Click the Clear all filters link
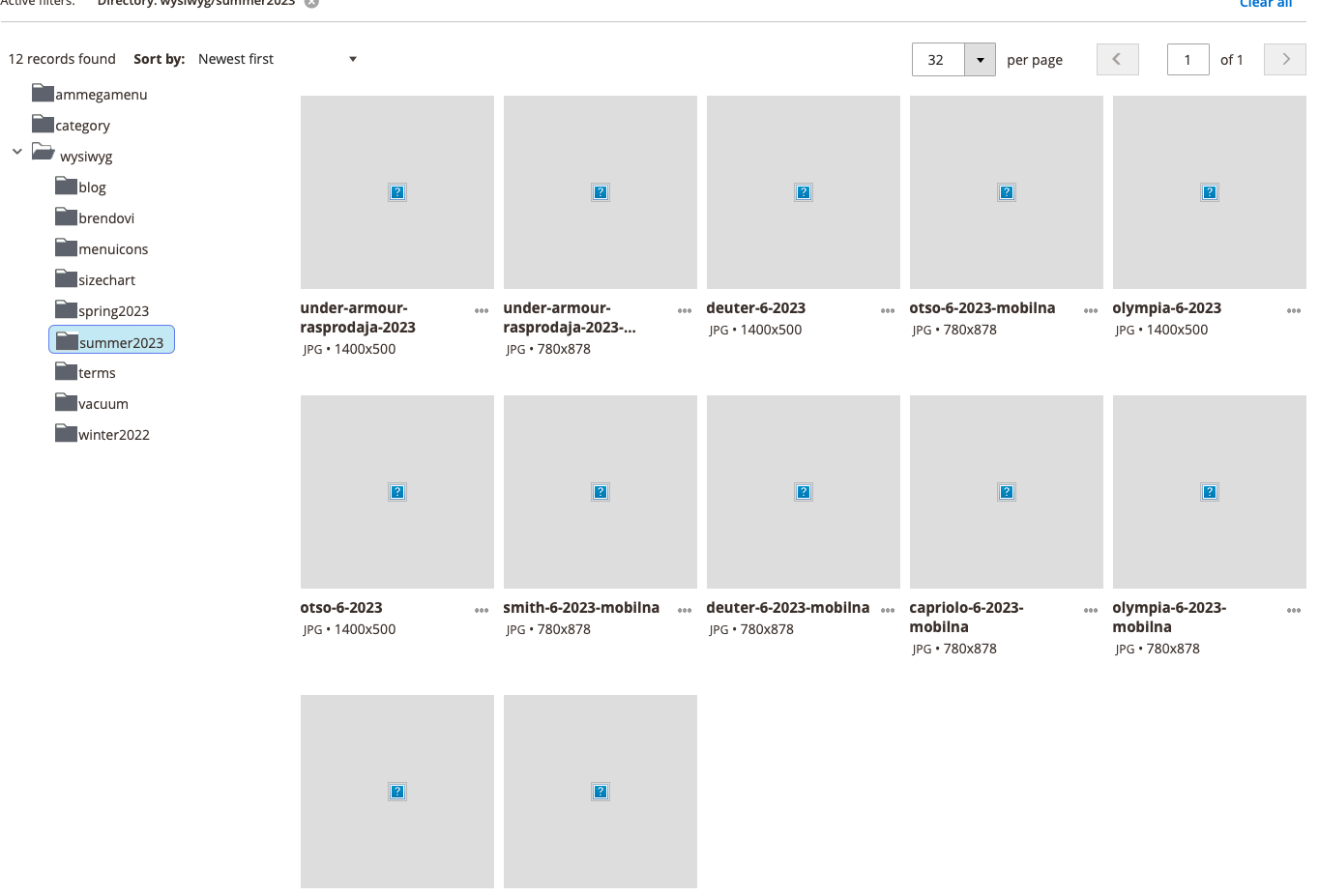The image size is (1319, 896). point(1265,4)
